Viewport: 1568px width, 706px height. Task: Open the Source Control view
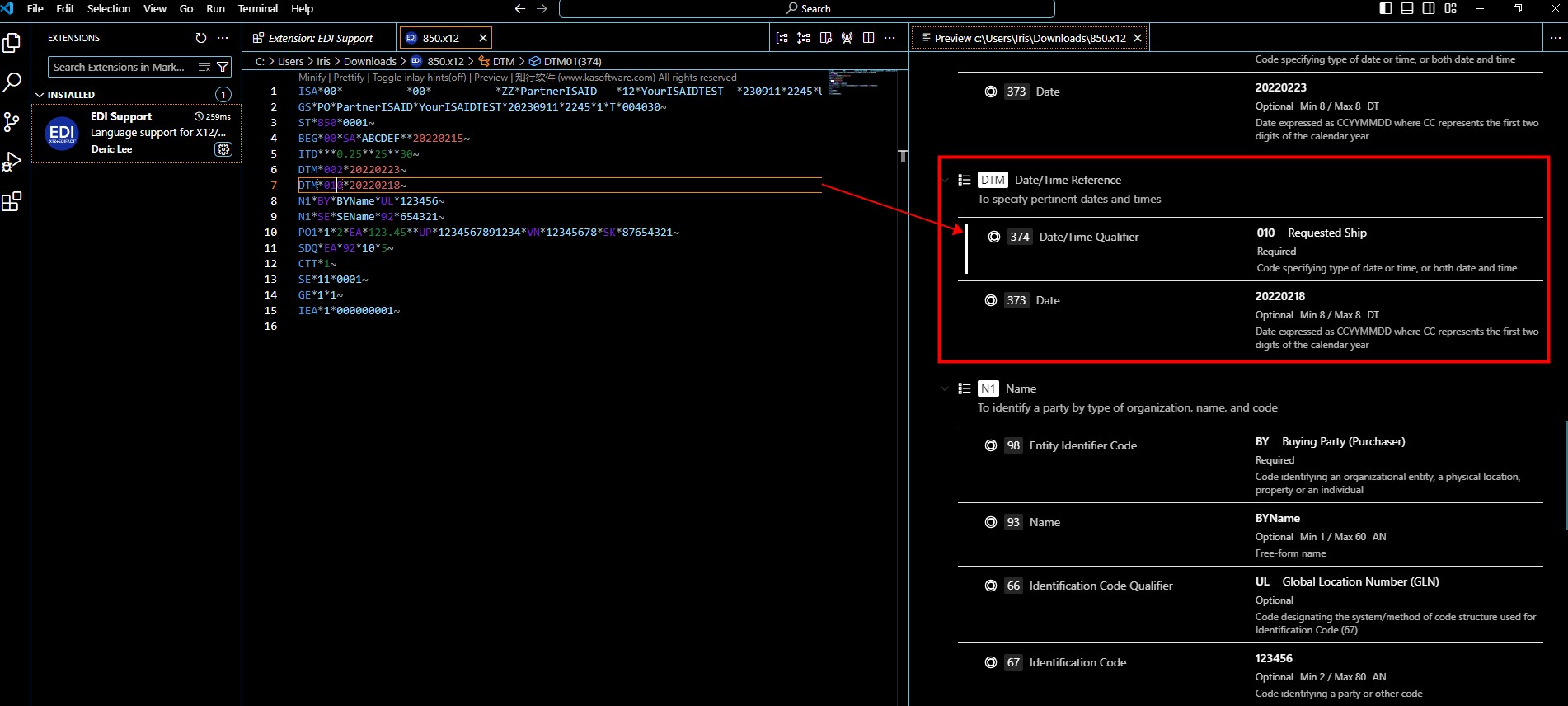(12, 122)
